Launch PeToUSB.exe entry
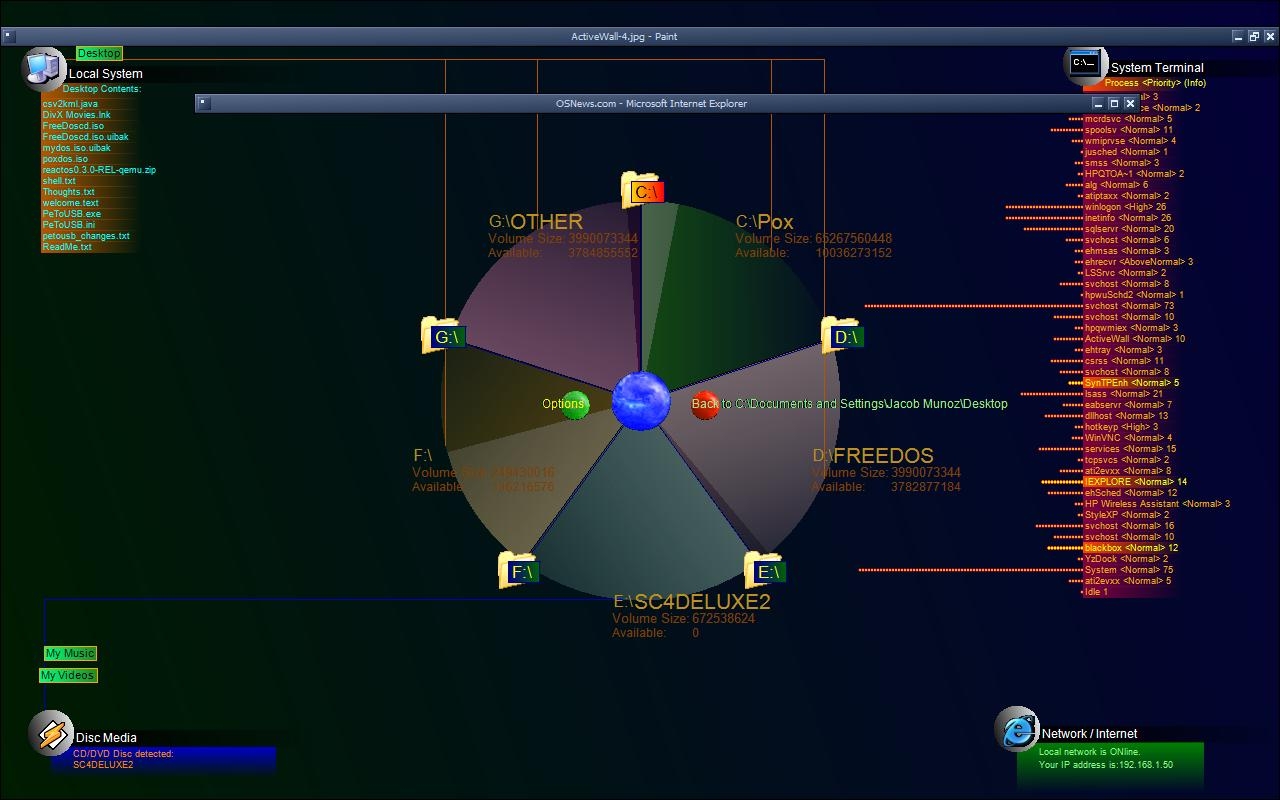The height and width of the screenshot is (800, 1280). (x=71, y=214)
